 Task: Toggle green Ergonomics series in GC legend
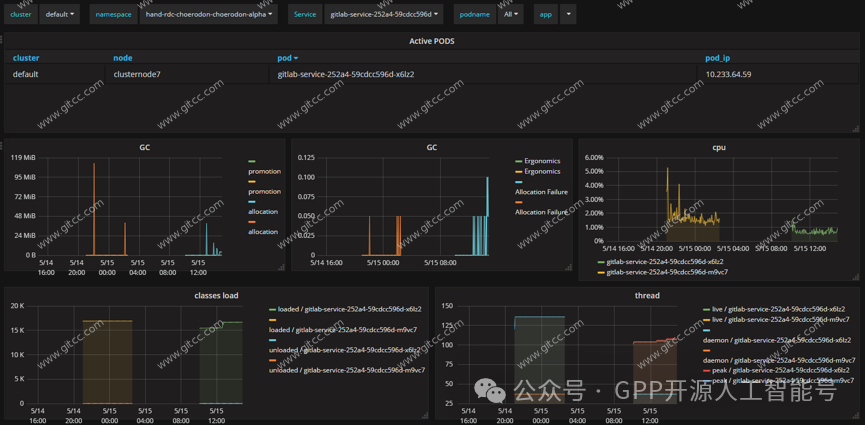tap(543, 161)
